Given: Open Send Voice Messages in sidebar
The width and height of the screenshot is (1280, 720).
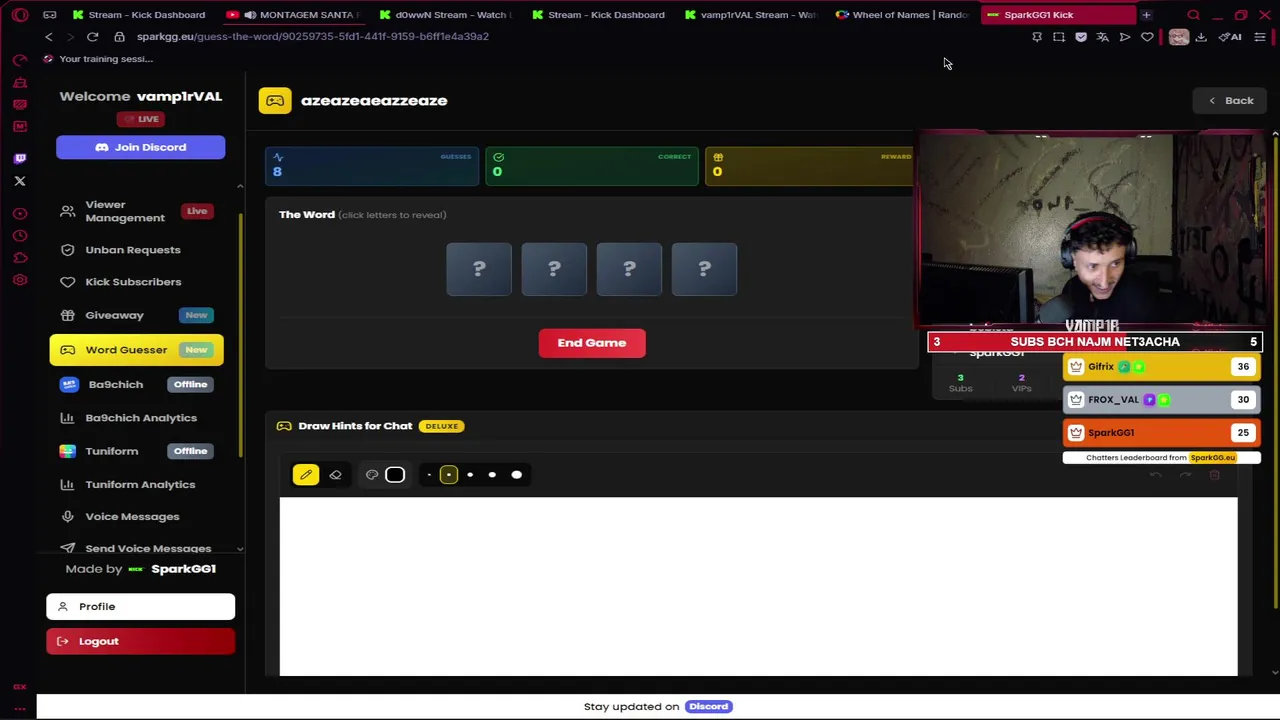Looking at the screenshot, I should (135, 548).
